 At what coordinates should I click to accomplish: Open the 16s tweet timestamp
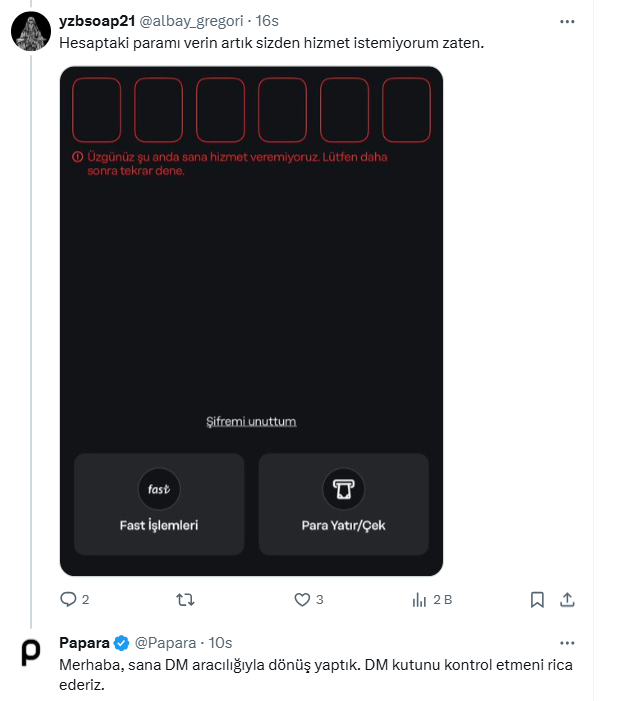point(267,21)
